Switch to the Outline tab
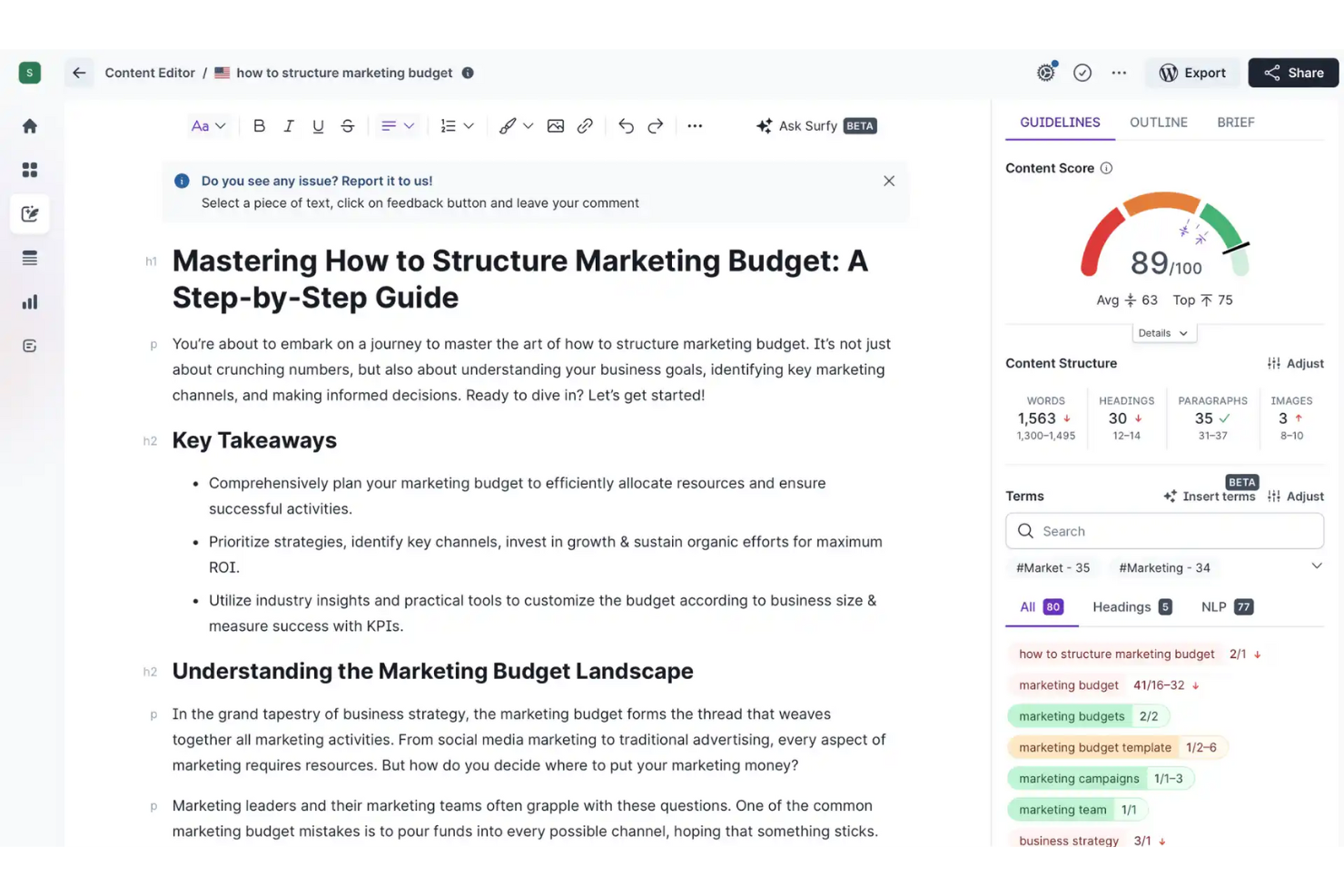The width and height of the screenshot is (1344, 896). [1158, 122]
